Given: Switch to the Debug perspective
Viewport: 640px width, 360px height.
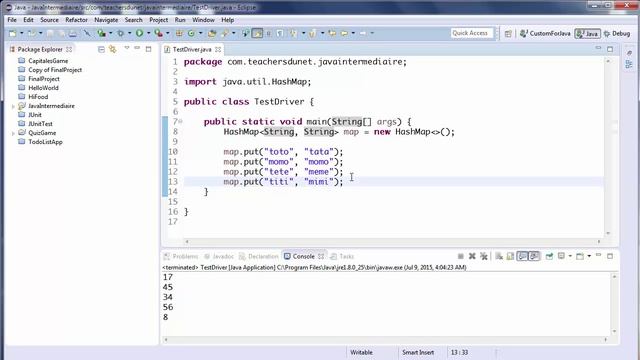Looking at the screenshot, I should [x=617, y=33].
